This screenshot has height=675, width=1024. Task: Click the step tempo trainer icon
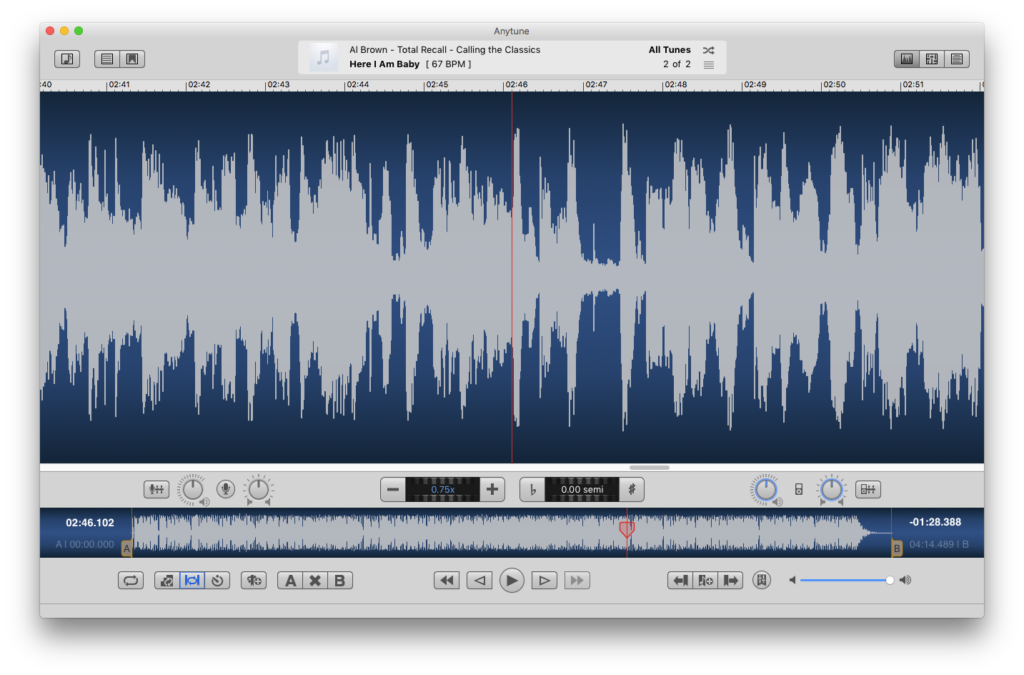click(x=253, y=580)
